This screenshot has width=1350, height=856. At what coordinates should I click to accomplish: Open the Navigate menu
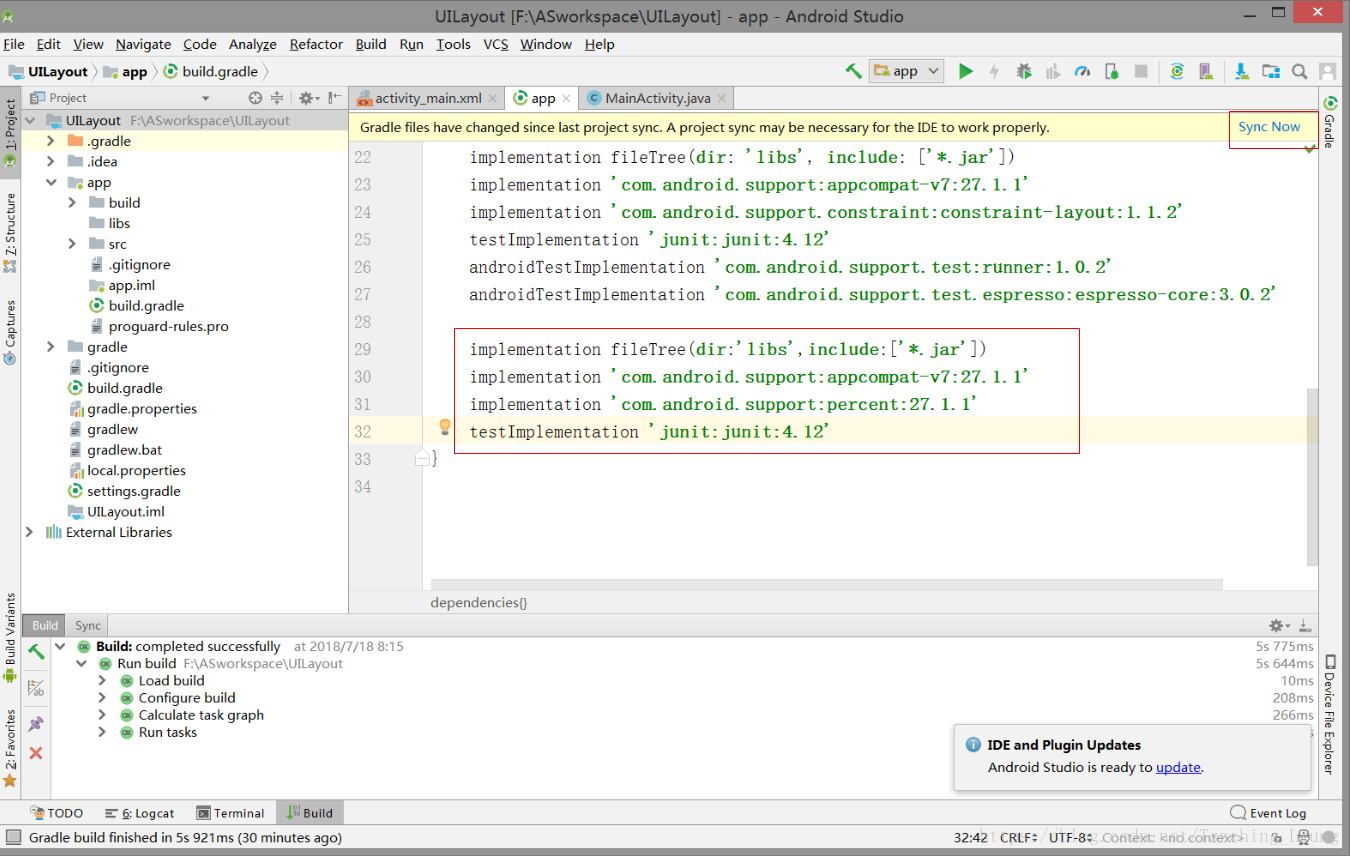tap(143, 44)
